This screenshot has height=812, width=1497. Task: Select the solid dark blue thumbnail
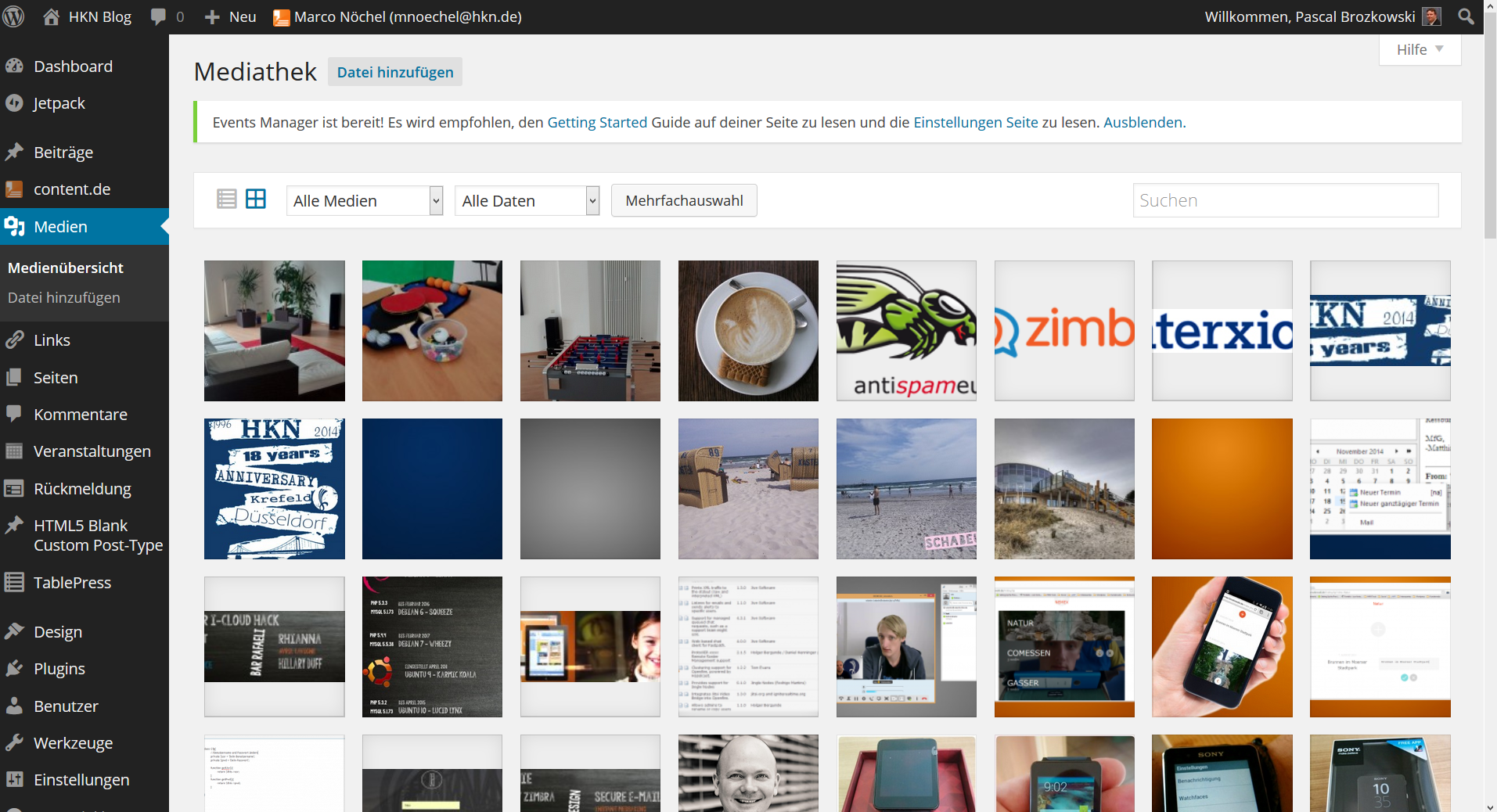pyautogui.click(x=432, y=489)
